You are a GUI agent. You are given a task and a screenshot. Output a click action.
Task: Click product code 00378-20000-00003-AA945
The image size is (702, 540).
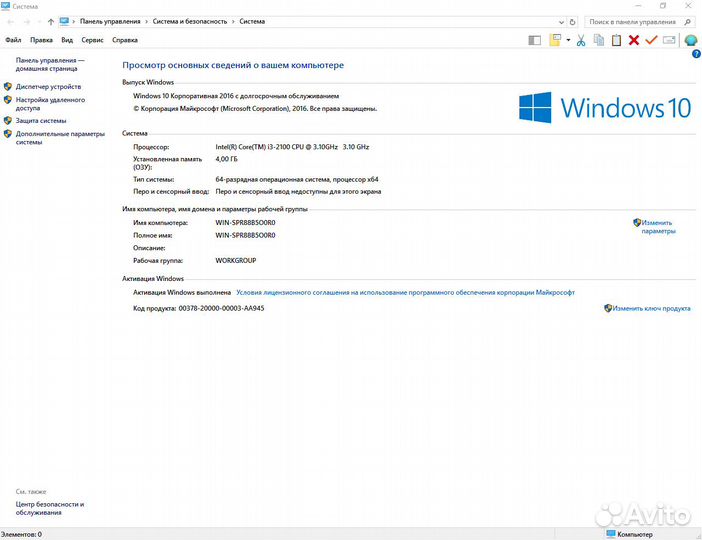(x=221, y=308)
